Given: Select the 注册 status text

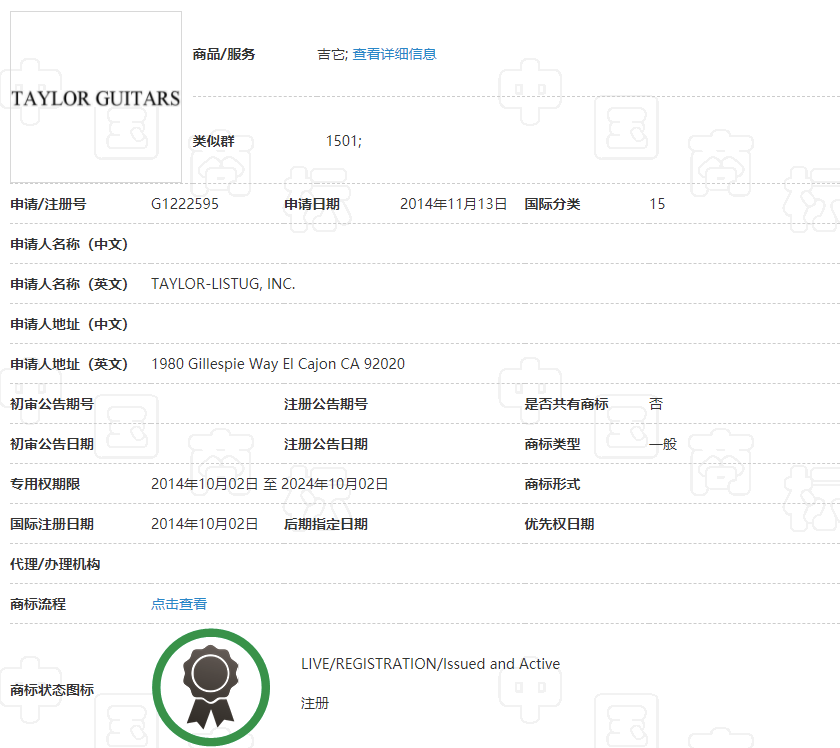Looking at the screenshot, I should point(315,703).
